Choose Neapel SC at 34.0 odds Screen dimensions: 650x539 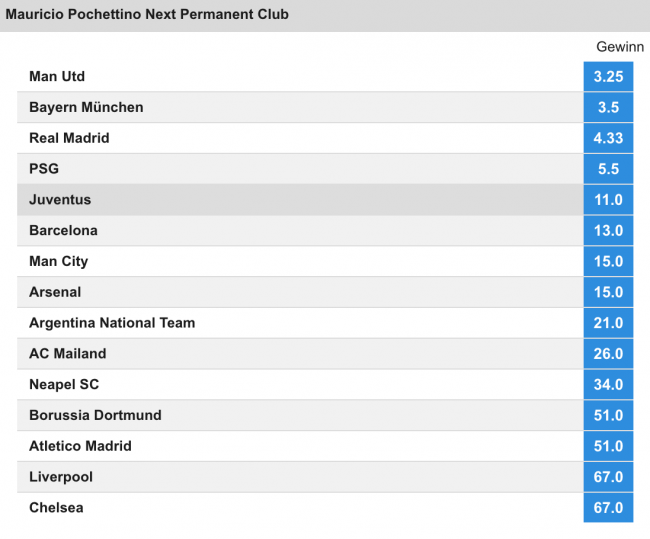coord(607,385)
